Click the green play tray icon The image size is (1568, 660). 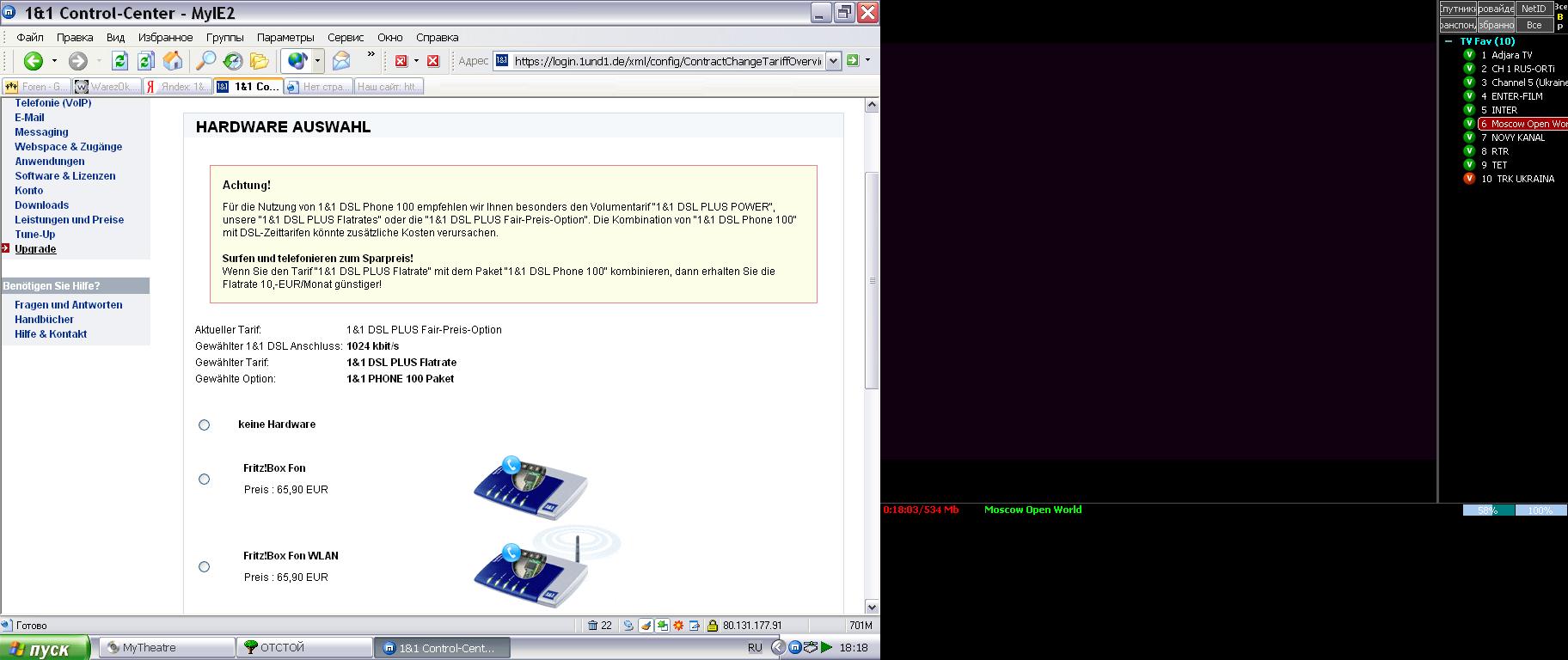coord(826,647)
